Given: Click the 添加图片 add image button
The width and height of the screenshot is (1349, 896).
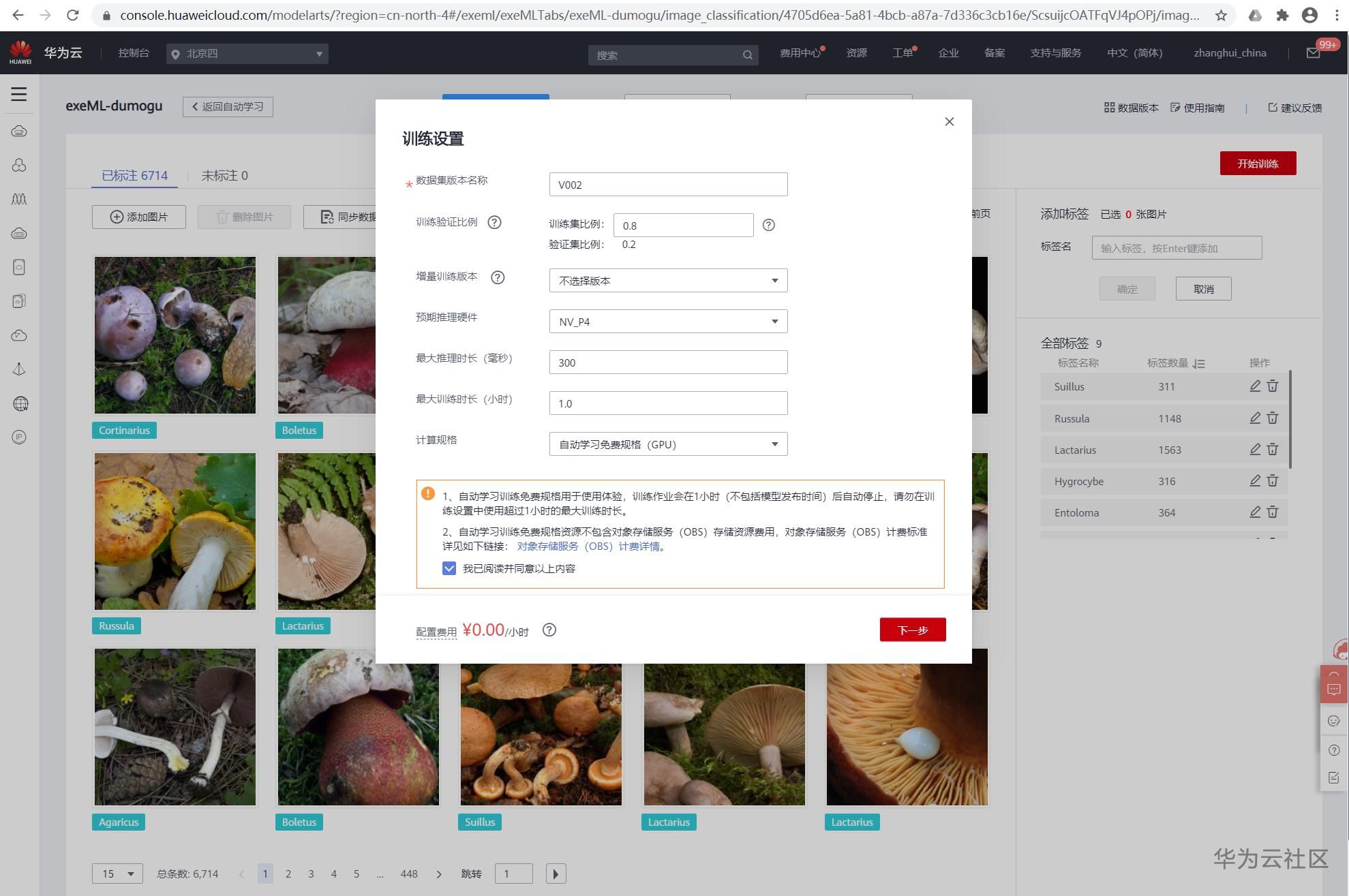Looking at the screenshot, I should pos(139,217).
